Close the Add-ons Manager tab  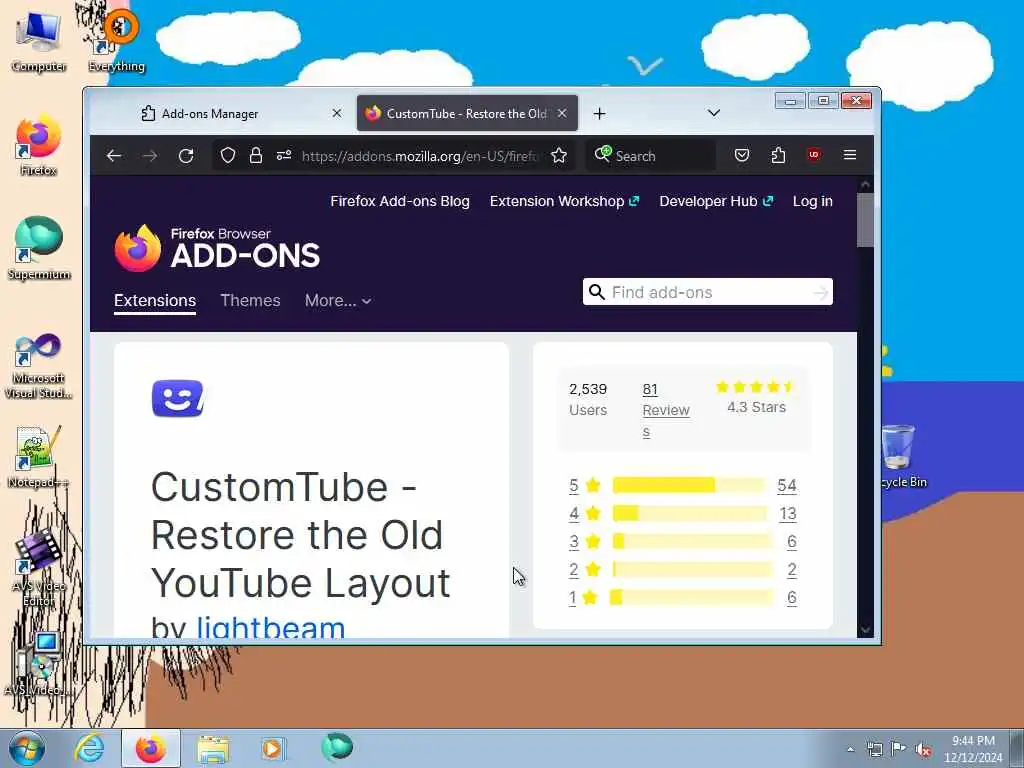(x=337, y=113)
